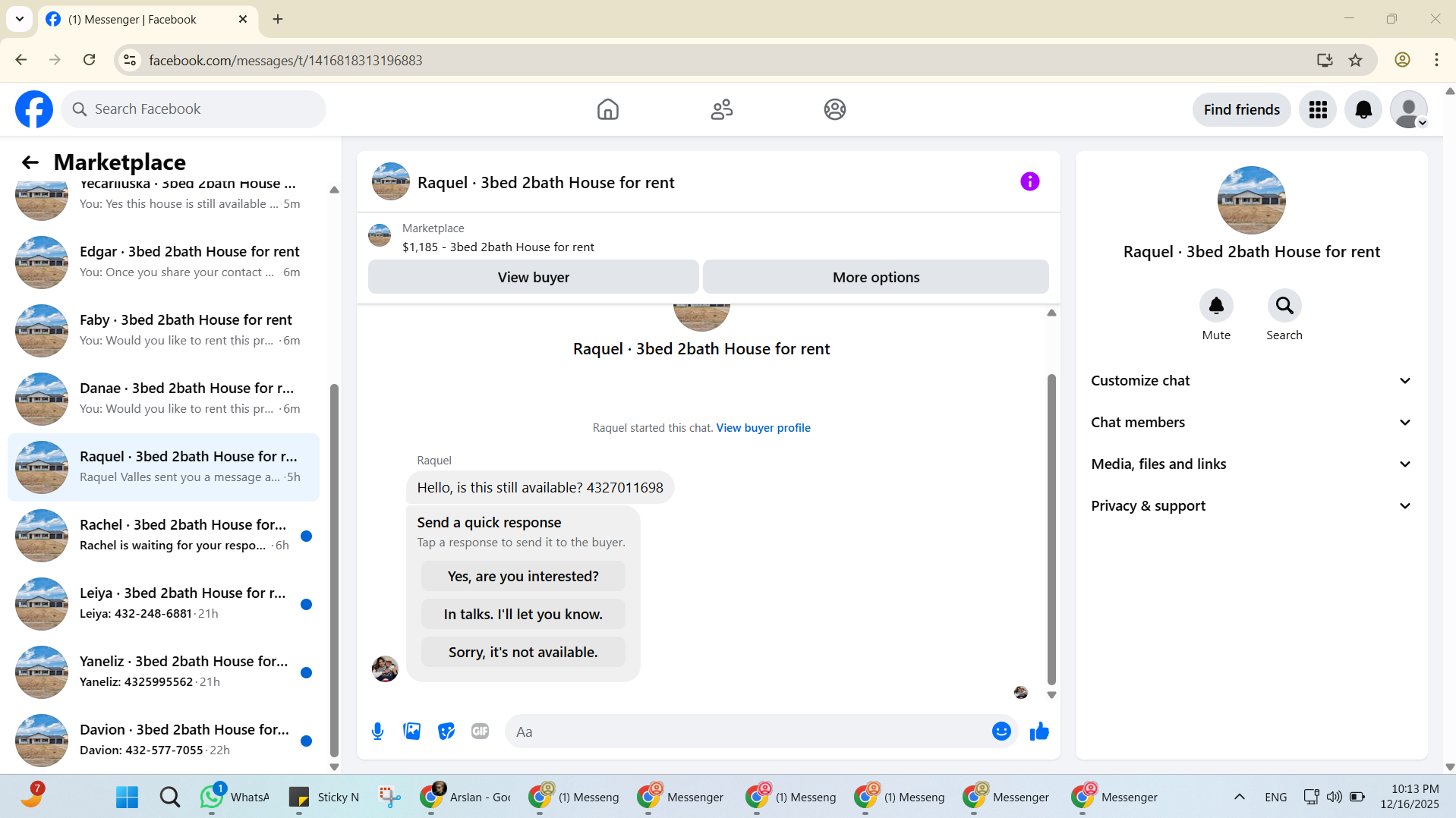This screenshot has width=1456, height=818.
Task: View site information icon in address bar
Action: point(130,60)
